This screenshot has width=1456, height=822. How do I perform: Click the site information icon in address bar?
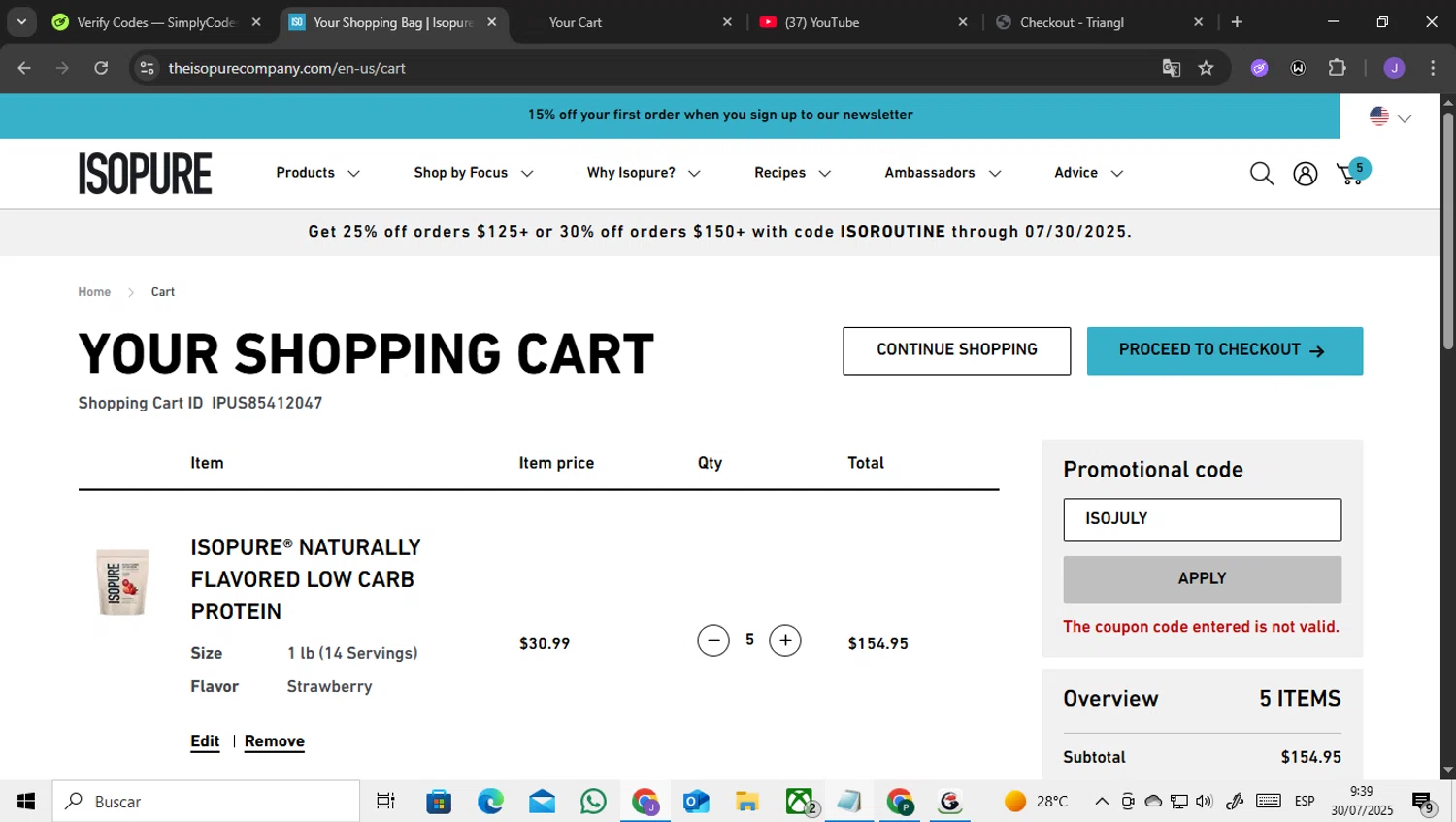tap(147, 68)
